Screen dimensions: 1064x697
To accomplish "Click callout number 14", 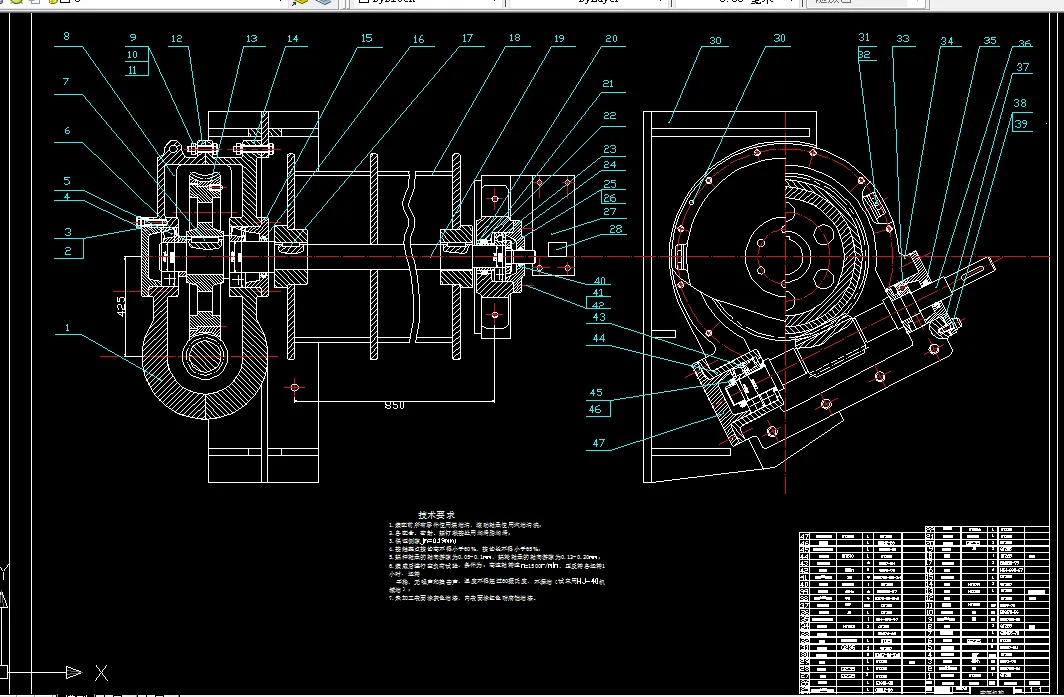I will point(292,39).
